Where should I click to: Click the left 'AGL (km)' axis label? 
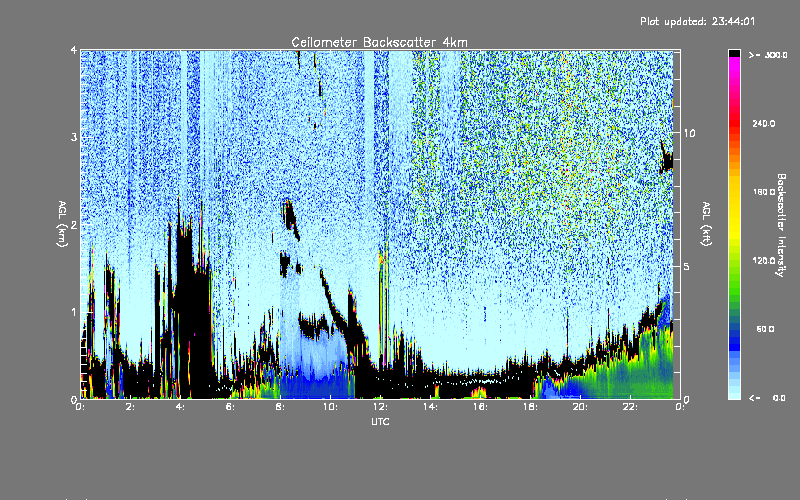pos(62,224)
